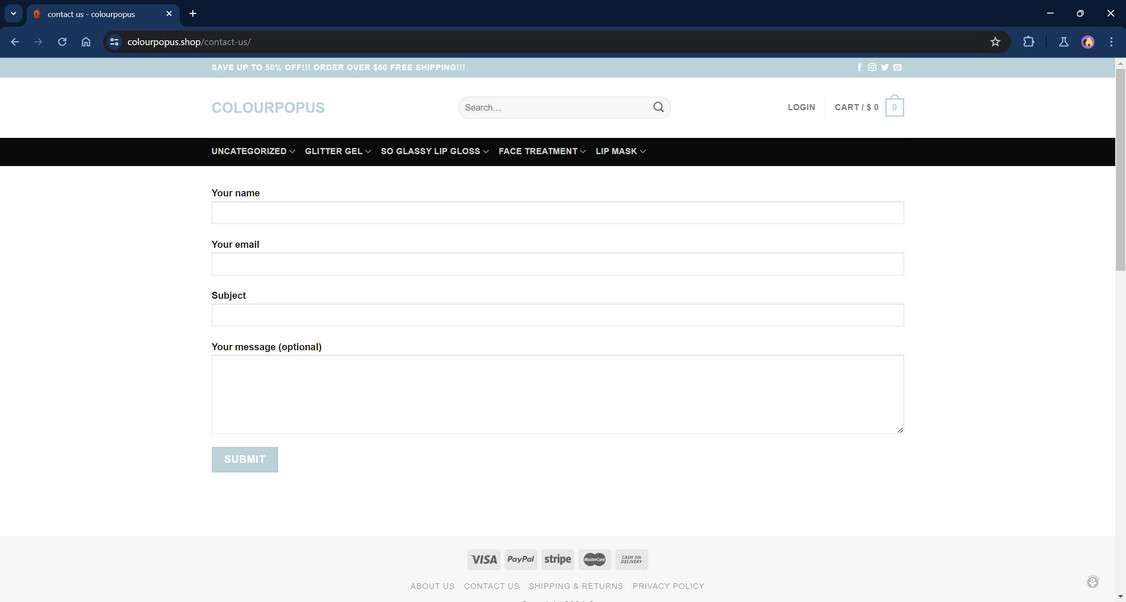Open the Shipping & Returns footer link
This screenshot has width=1126, height=602.
tap(576, 586)
